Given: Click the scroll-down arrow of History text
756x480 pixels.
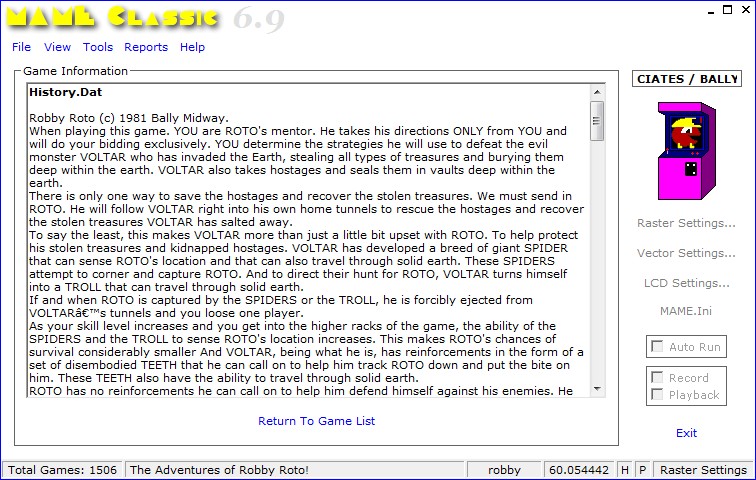Looking at the screenshot, I should click(x=597, y=389).
